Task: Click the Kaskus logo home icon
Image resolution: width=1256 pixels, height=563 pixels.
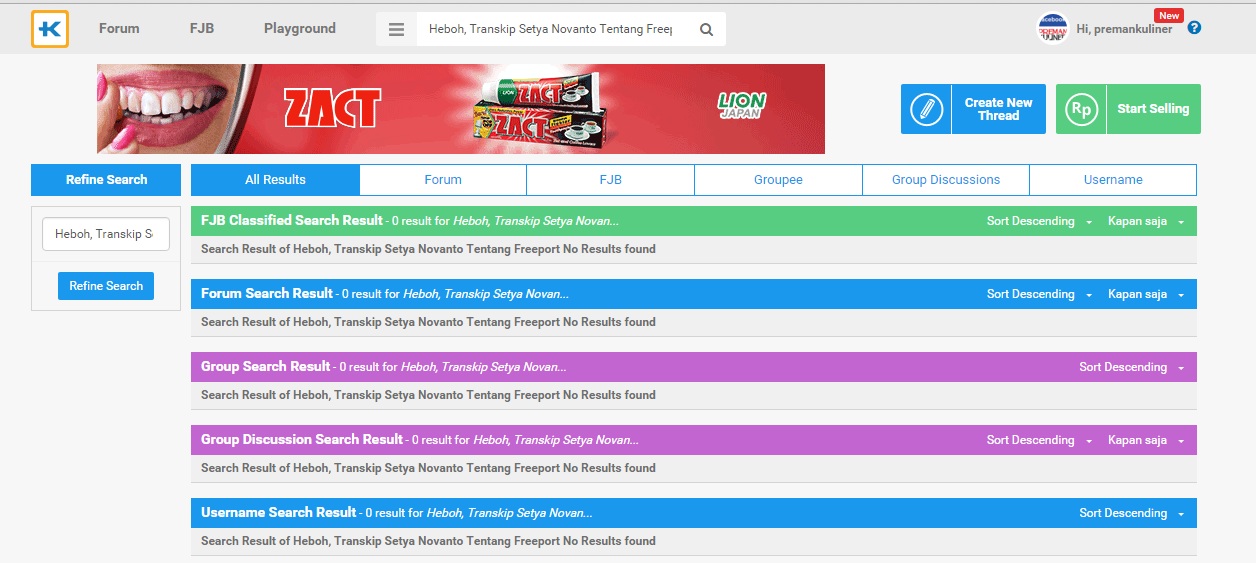Action: pyautogui.click(x=49, y=29)
